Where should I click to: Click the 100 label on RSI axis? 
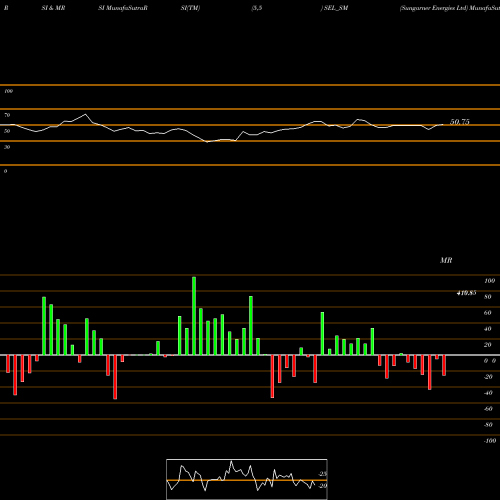click(8, 91)
